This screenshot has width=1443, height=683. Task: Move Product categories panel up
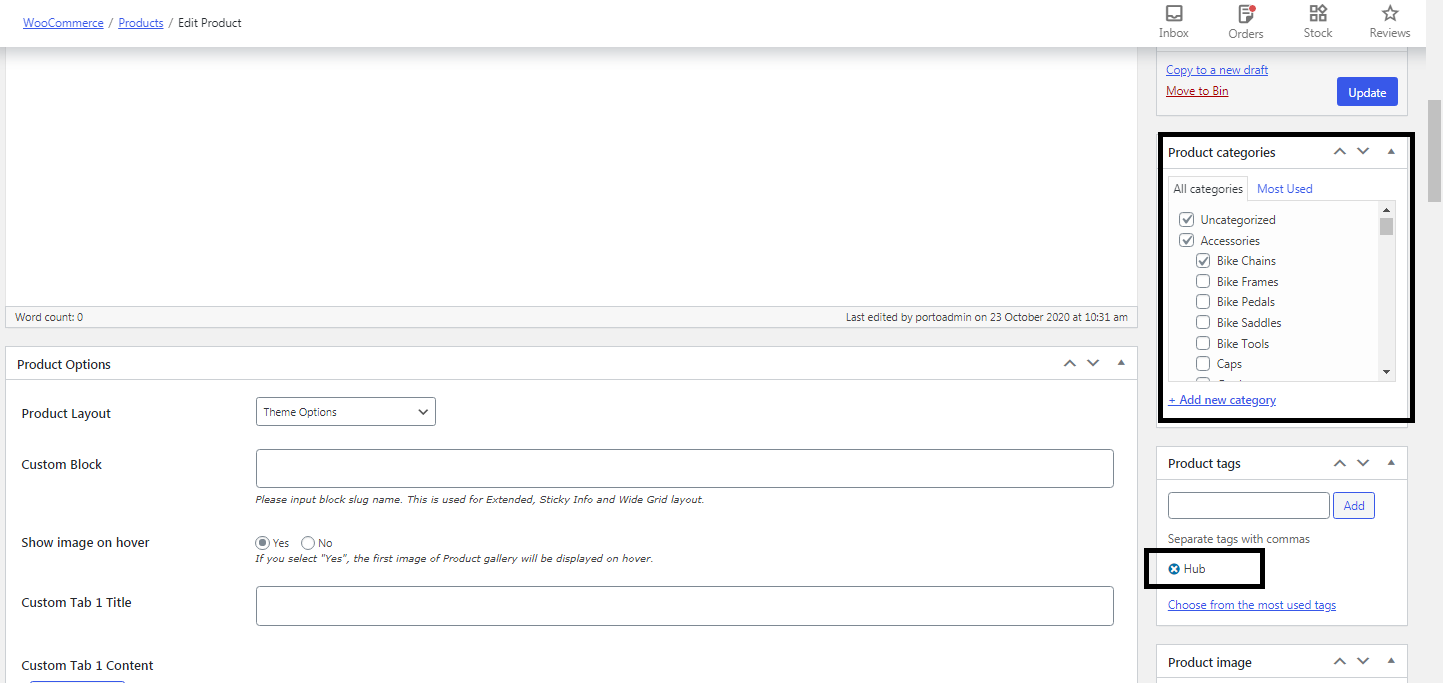[1340, 152]
